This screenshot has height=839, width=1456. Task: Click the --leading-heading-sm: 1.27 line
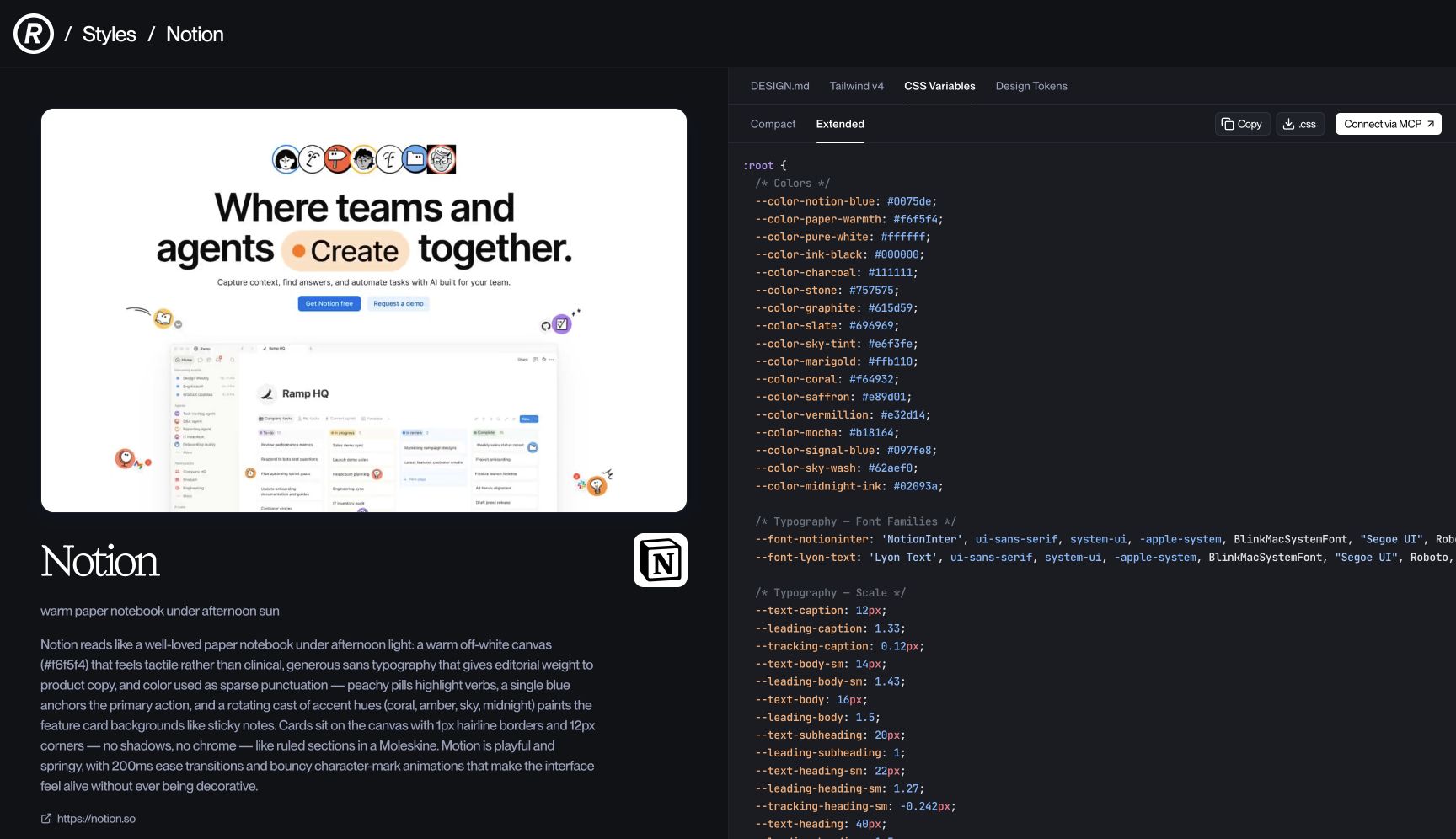coord(840,788)
